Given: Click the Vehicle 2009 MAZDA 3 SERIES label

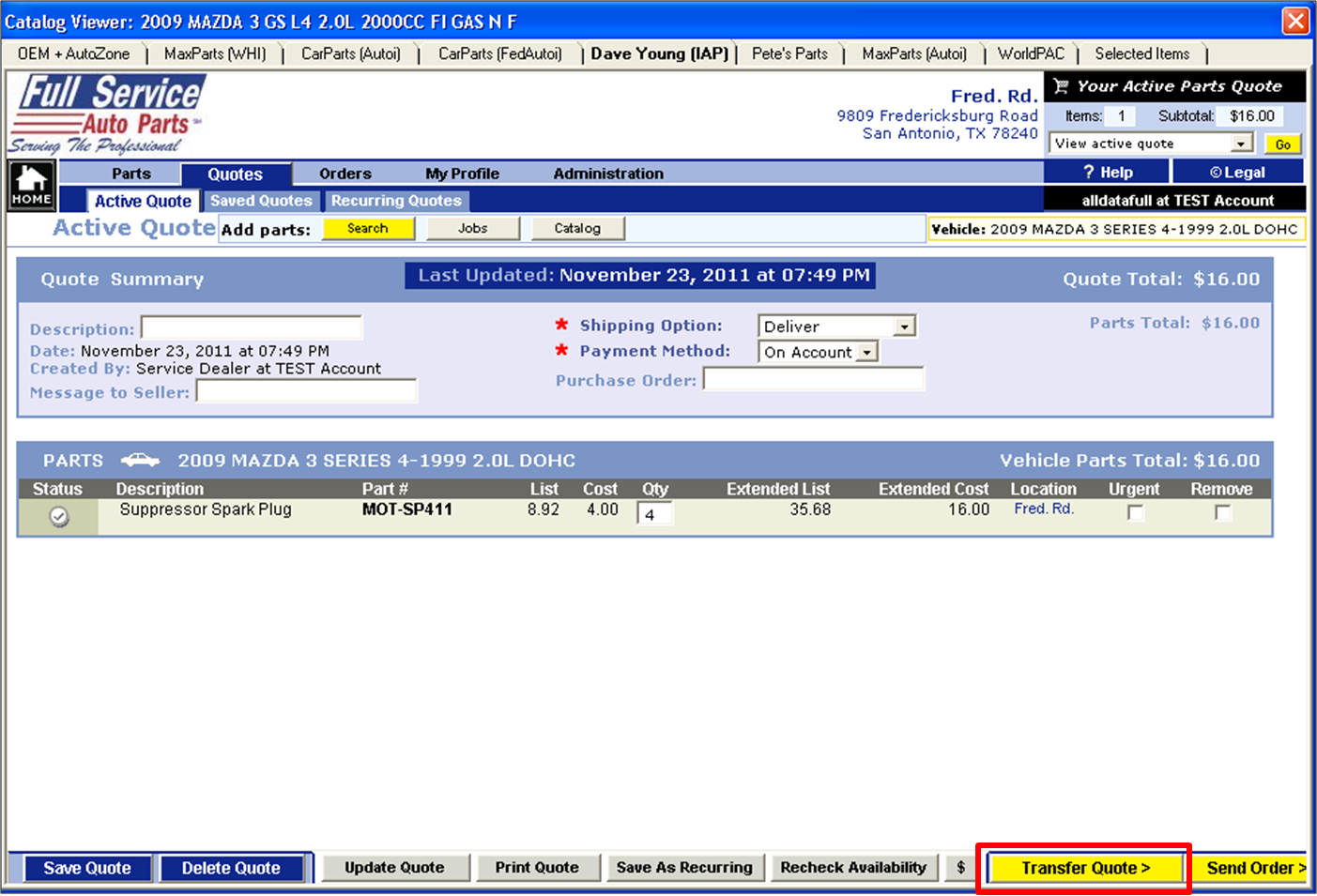Looking at the screenshot, I should click(x=1116, y=229).
